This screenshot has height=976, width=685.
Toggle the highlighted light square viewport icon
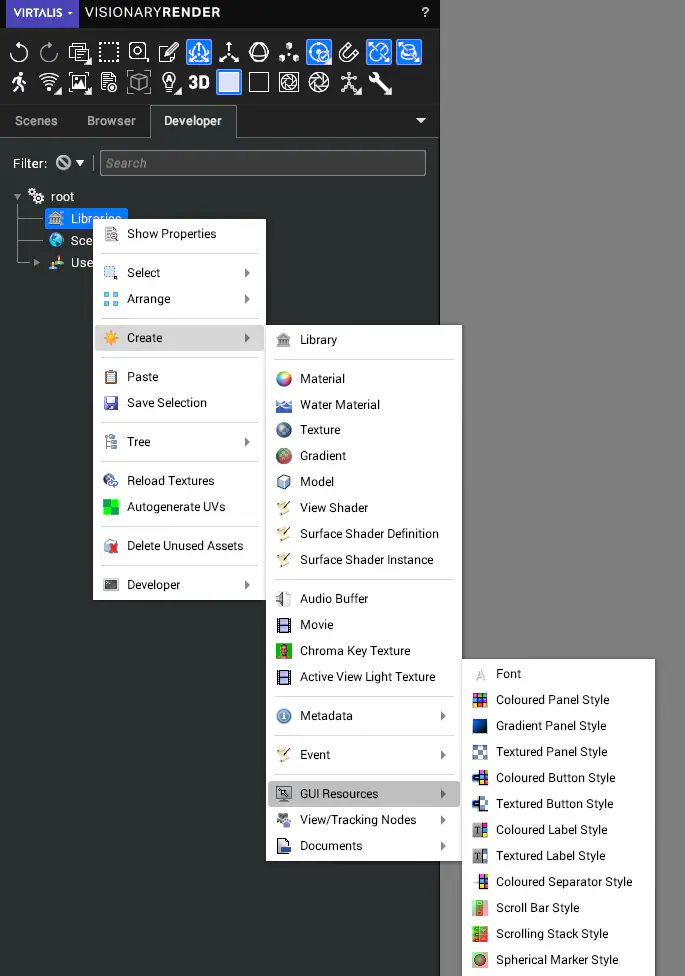(x=229, y=82)
